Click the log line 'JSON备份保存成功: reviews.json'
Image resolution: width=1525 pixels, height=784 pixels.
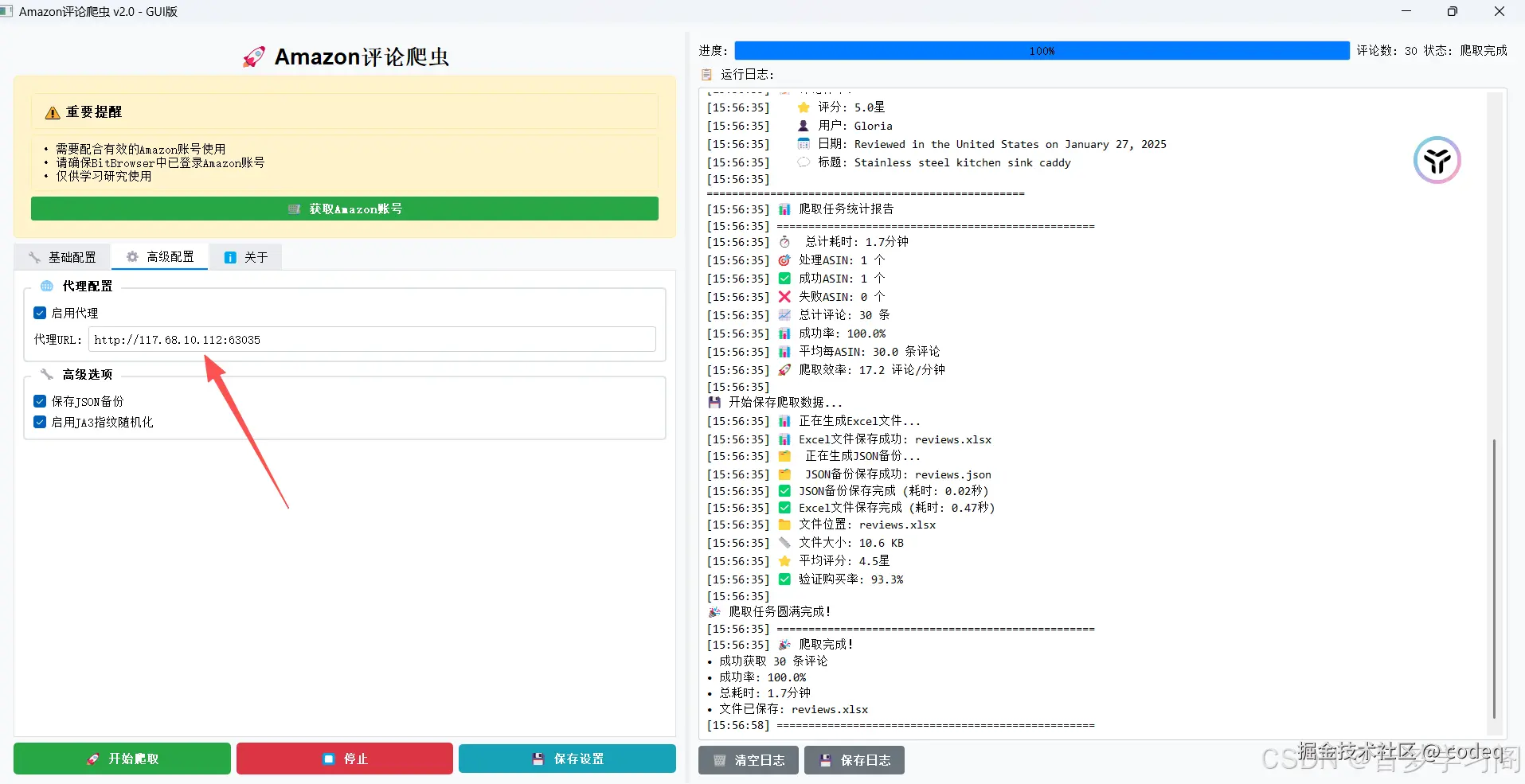[898, 474]
